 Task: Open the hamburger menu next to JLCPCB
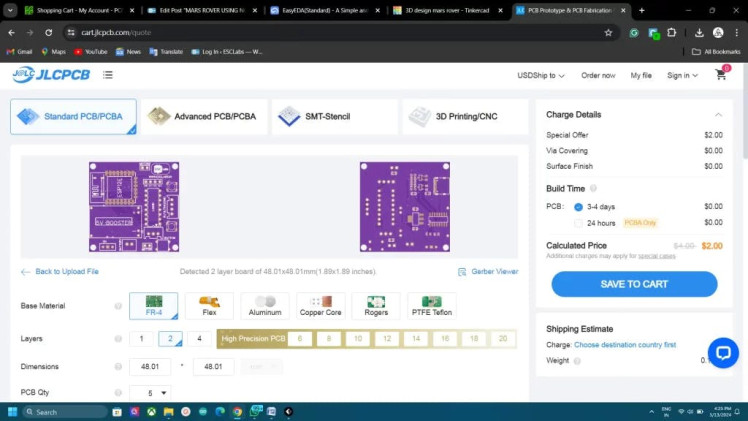(108, 75)
